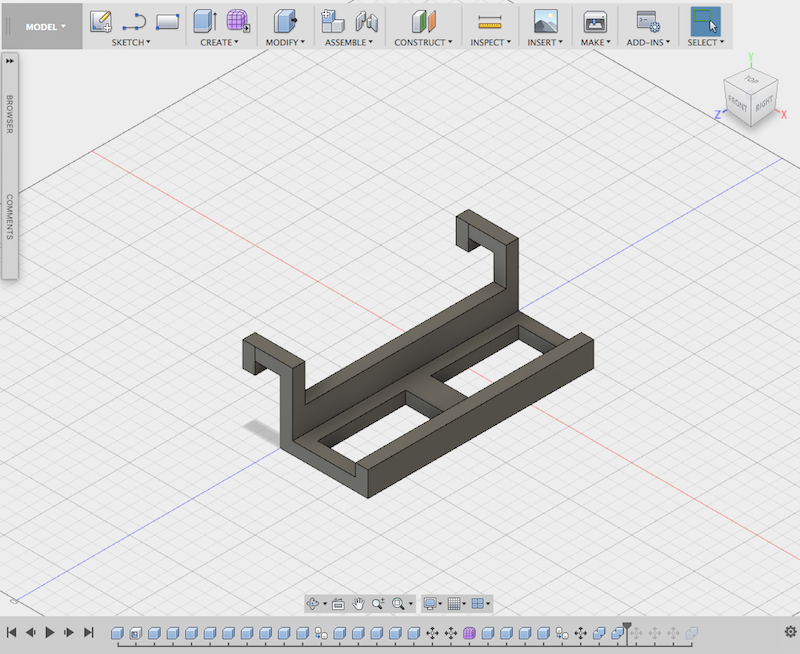This screenshot has width=800, height=654.
Task: Start a new sketch with Create Sketch icon
Action: 101,21
